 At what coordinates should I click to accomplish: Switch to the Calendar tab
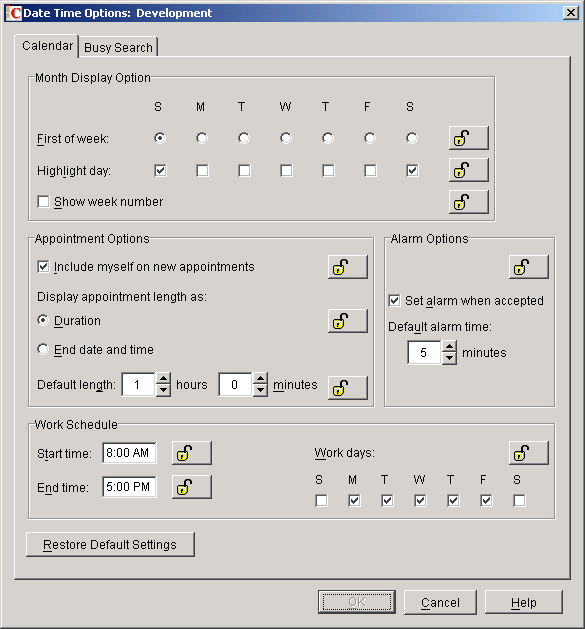pyautogui.click(x=47, y=46)
